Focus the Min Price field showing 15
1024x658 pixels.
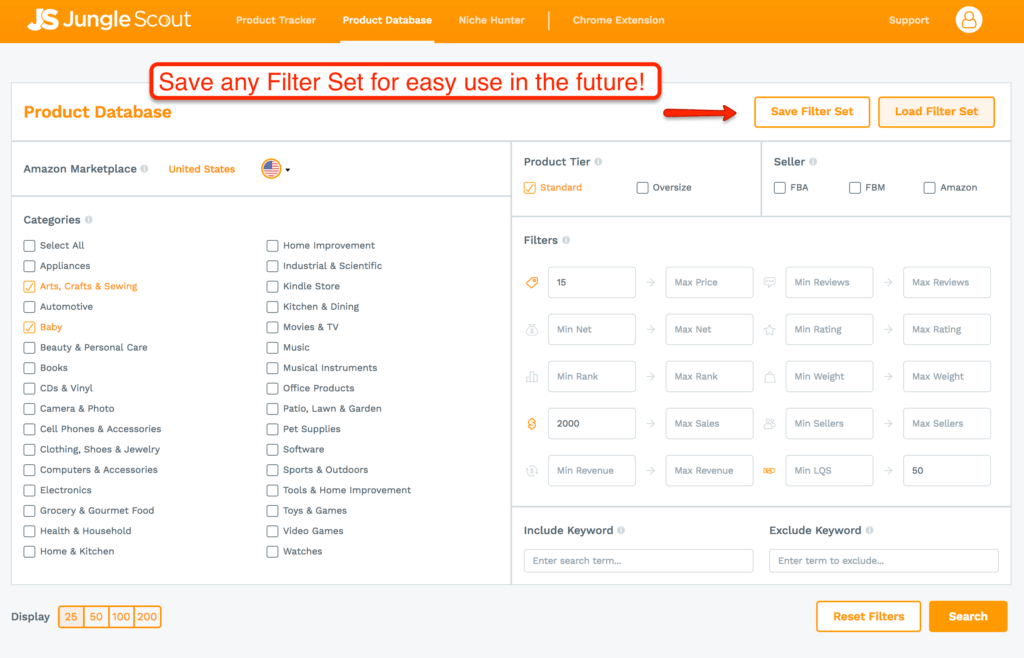tap(592, 283)
